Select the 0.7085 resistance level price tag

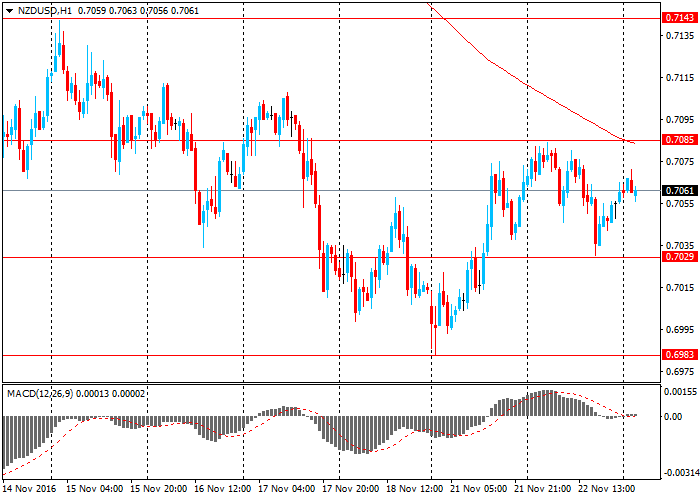coord(680,140)
